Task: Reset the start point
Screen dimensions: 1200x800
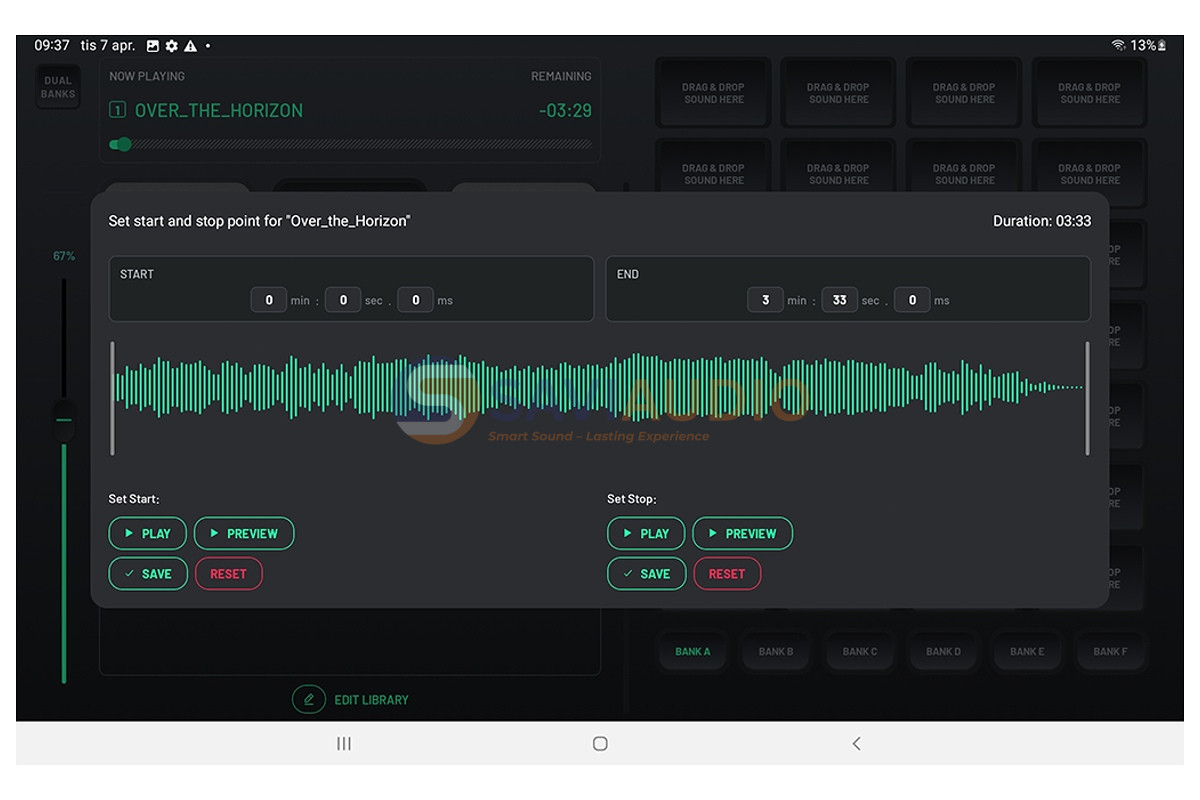Action: tap(229, 574)
